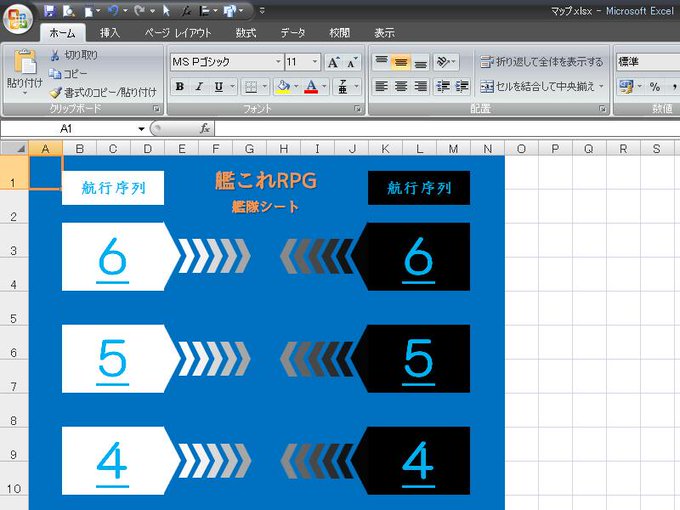680x510 pixels.
Task: Open alignment group dialog launcher
Action: pyautogui.click(x=602, y=109)
